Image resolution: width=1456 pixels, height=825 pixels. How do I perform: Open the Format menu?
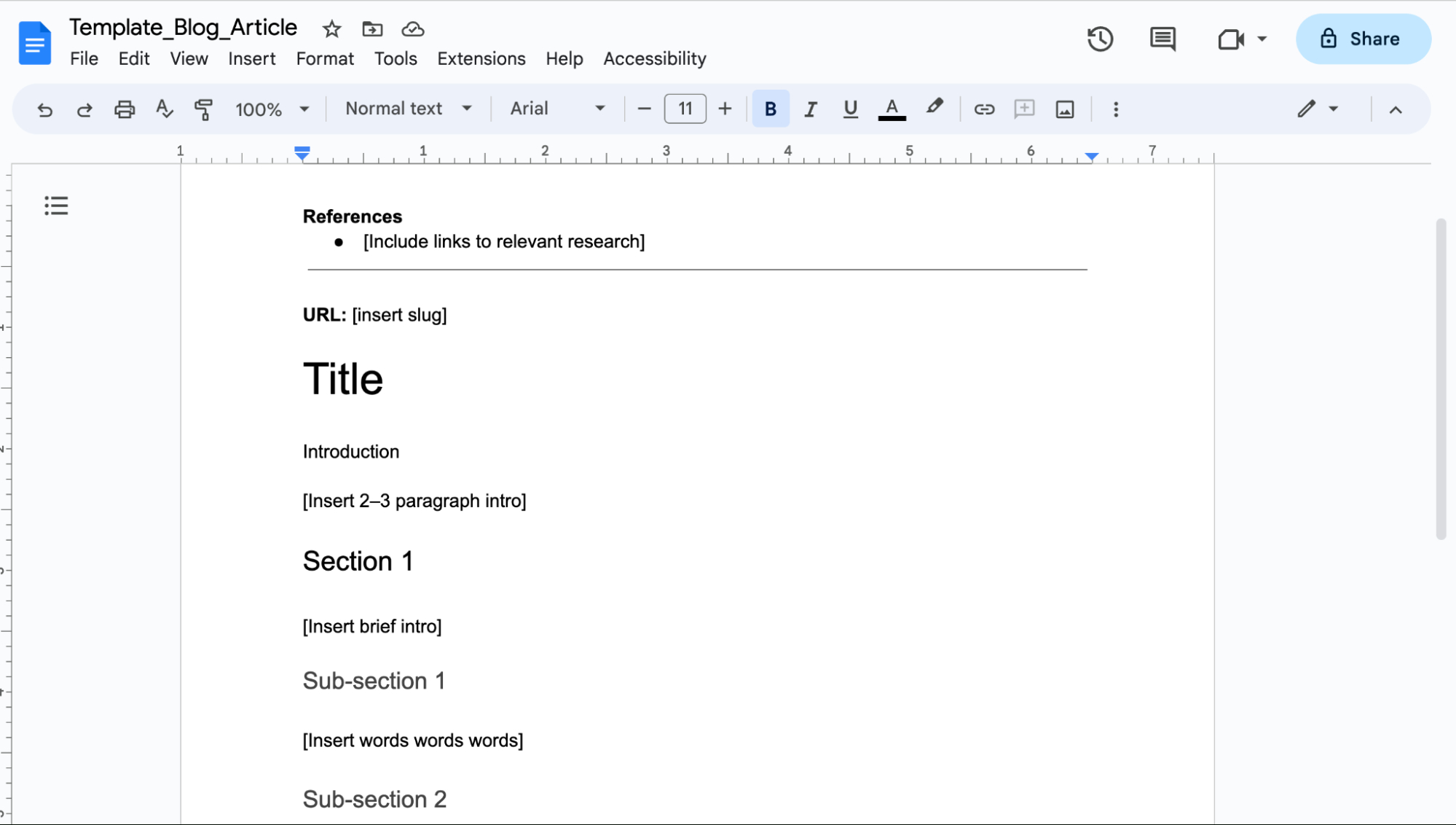(325, 58)
